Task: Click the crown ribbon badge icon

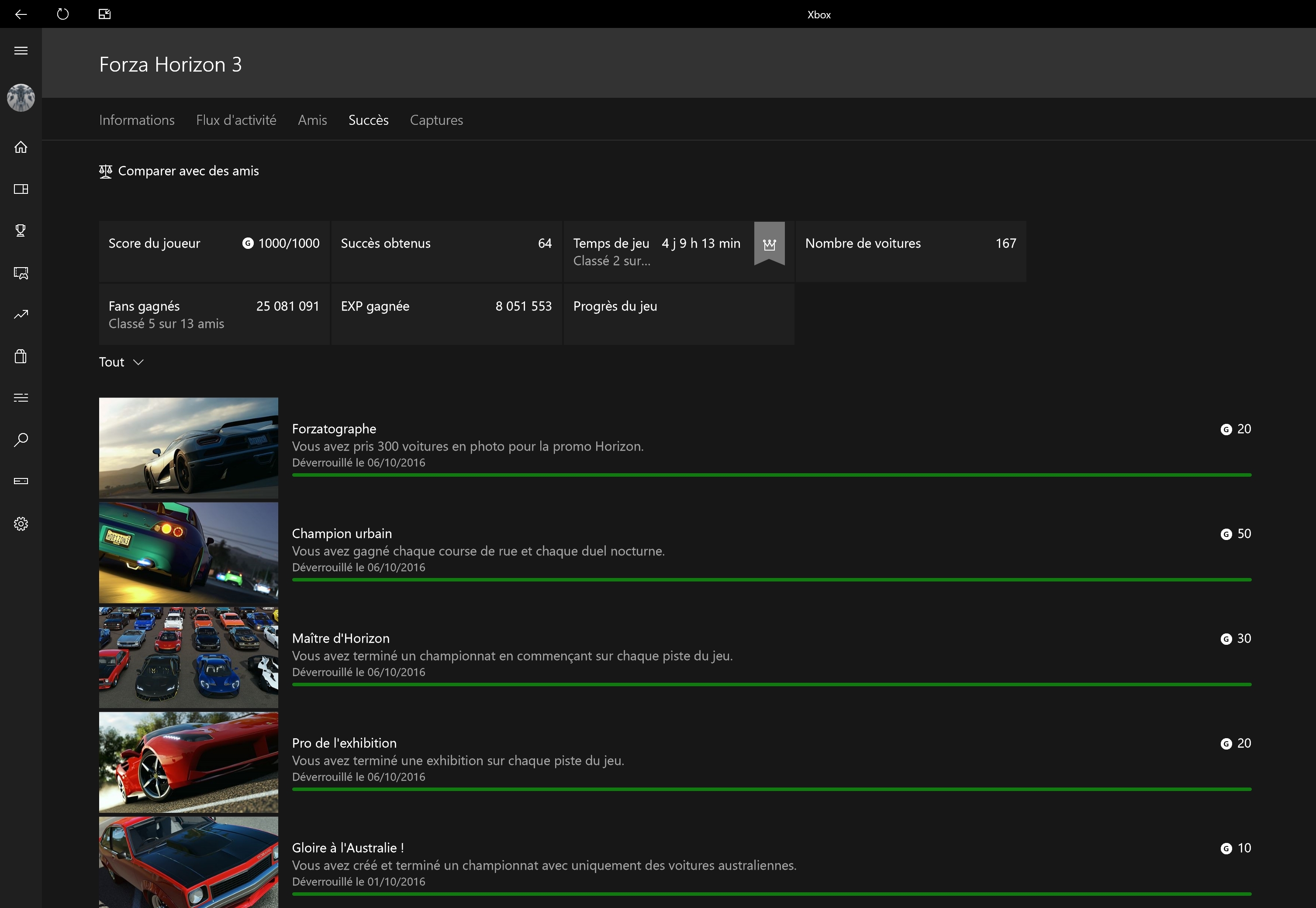Action: tap(770, 244)
